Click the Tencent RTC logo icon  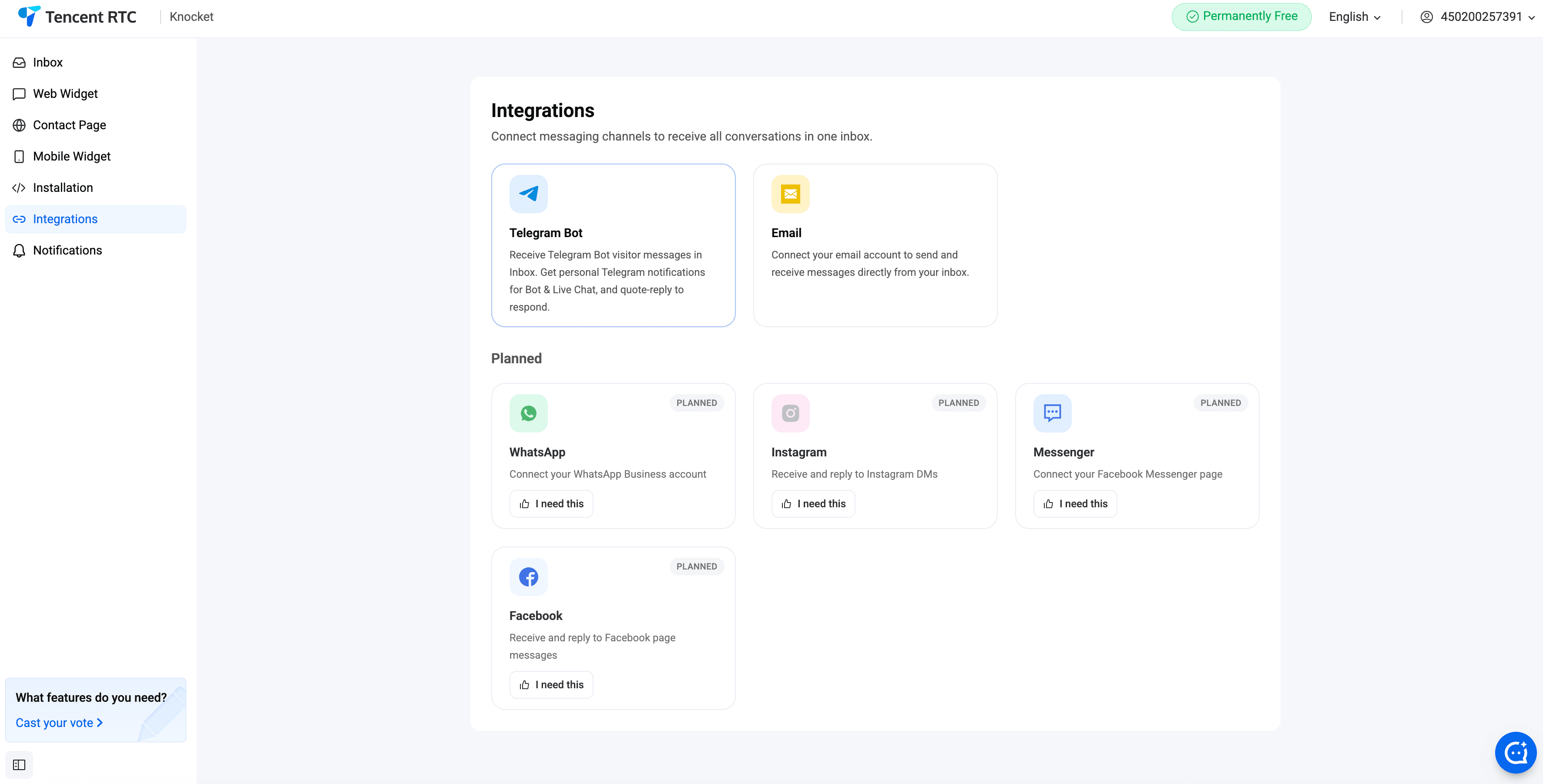[x=29, y=16]
